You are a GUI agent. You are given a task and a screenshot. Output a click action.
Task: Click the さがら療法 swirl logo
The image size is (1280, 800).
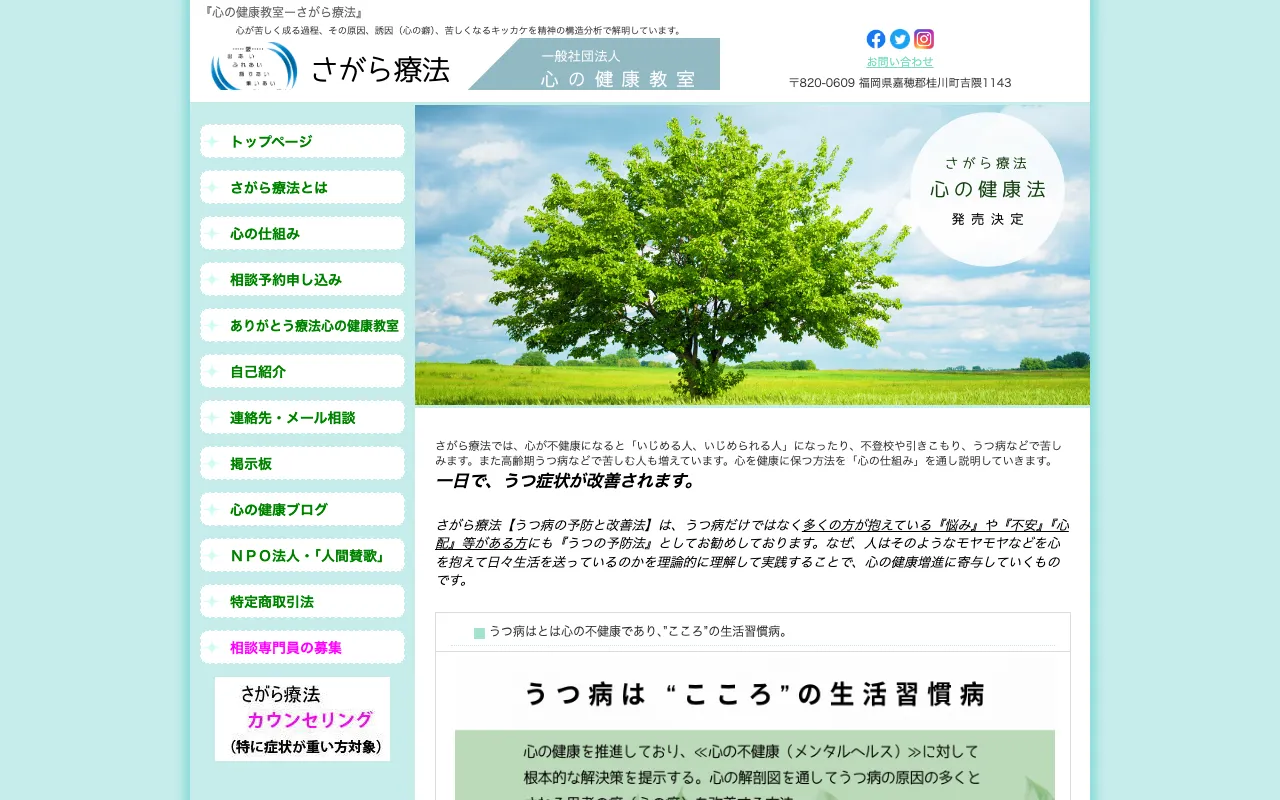[254, 66]
